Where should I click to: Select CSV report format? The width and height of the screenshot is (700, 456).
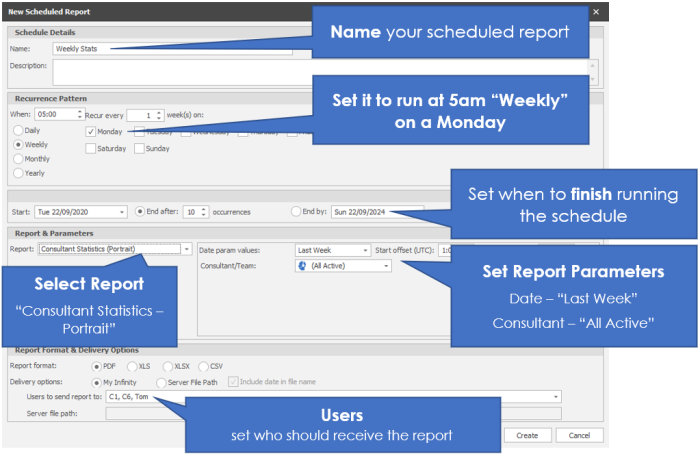pyautogui.click(x=205, y=366)
